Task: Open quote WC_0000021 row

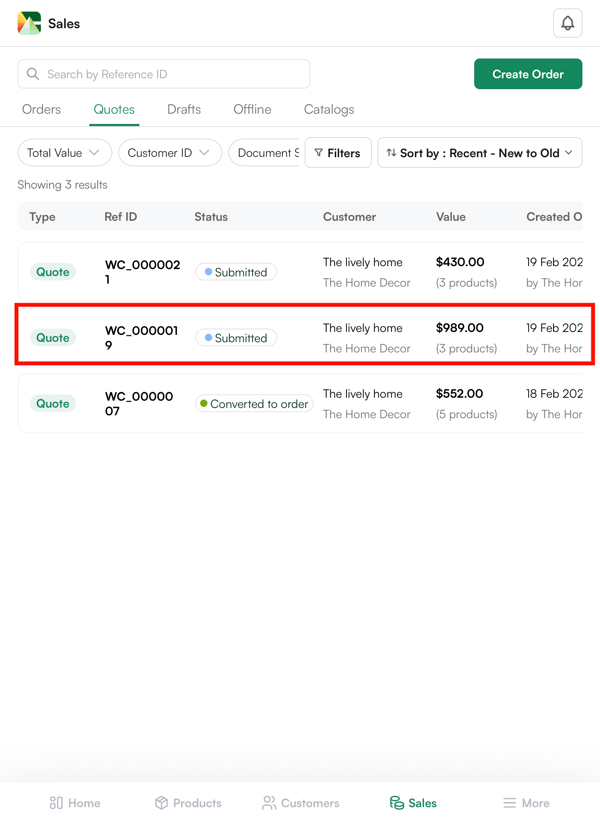Action: click(300, 272)
